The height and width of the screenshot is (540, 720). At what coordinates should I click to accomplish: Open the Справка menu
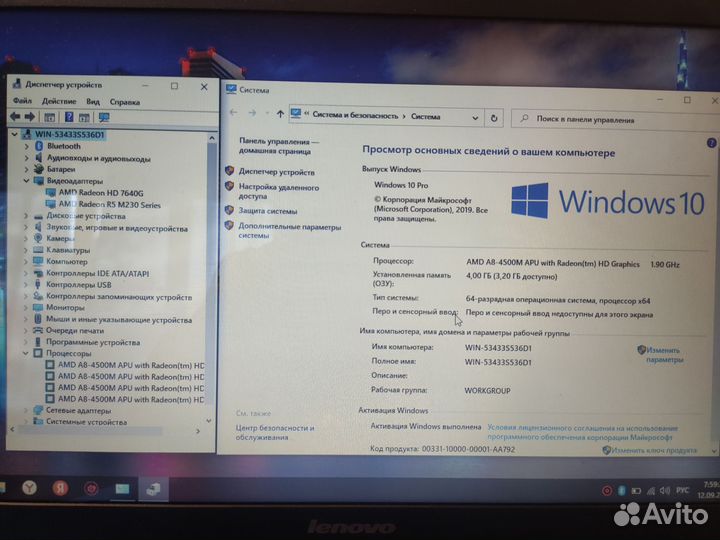[x=124, y=102]
